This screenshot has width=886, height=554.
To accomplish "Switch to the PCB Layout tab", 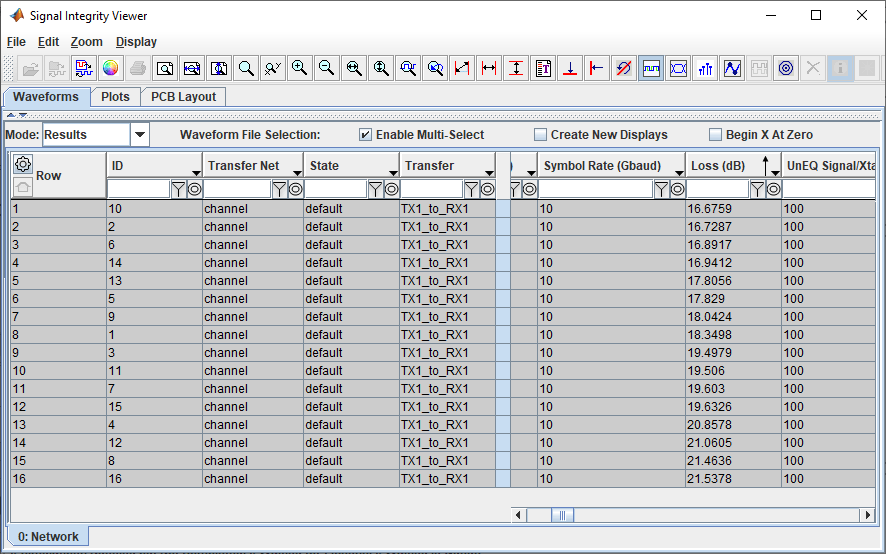I will tap(183, 97).
